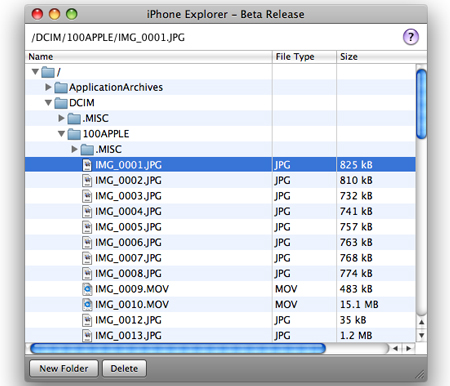The height and width of the screenshot is (386, 450).
Task: Click the ApplicationArchives folder icon
Action: (61, 87)
